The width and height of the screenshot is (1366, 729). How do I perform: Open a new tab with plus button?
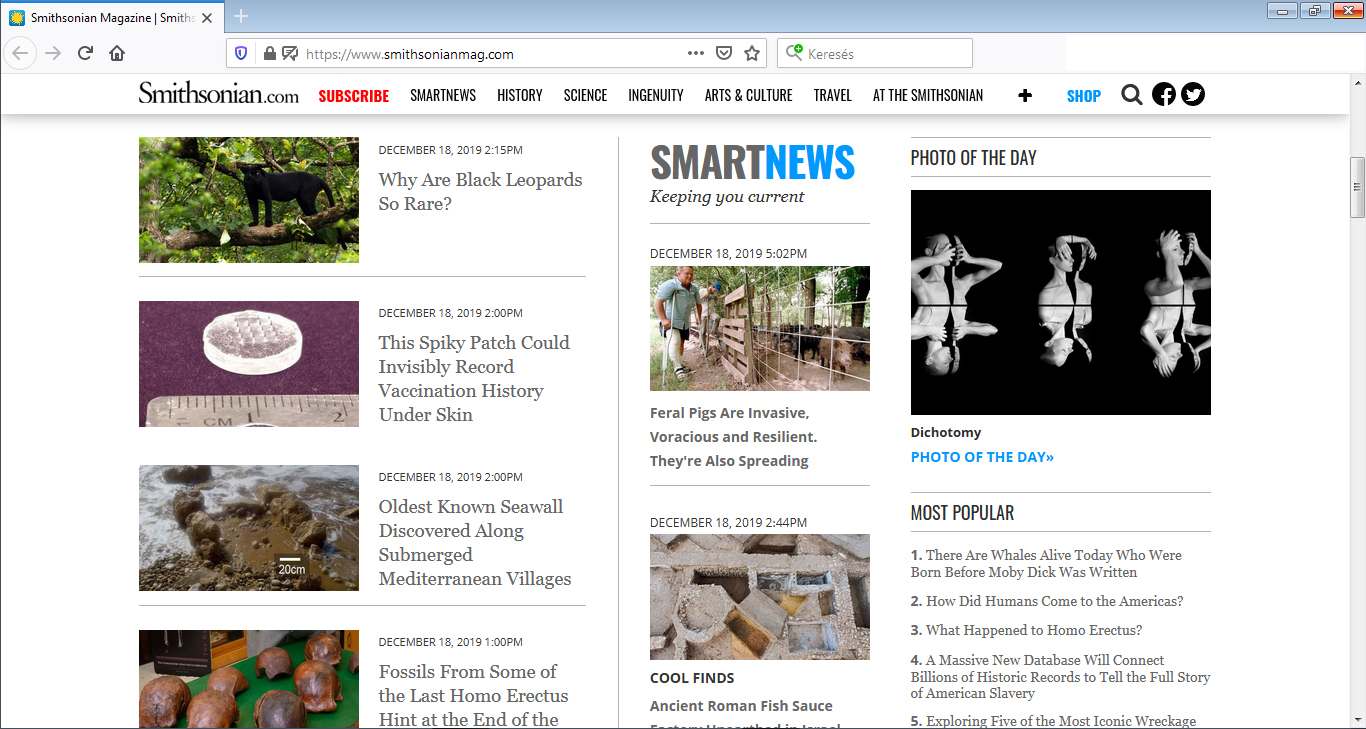pyautogui.click(x=241, y=16)
